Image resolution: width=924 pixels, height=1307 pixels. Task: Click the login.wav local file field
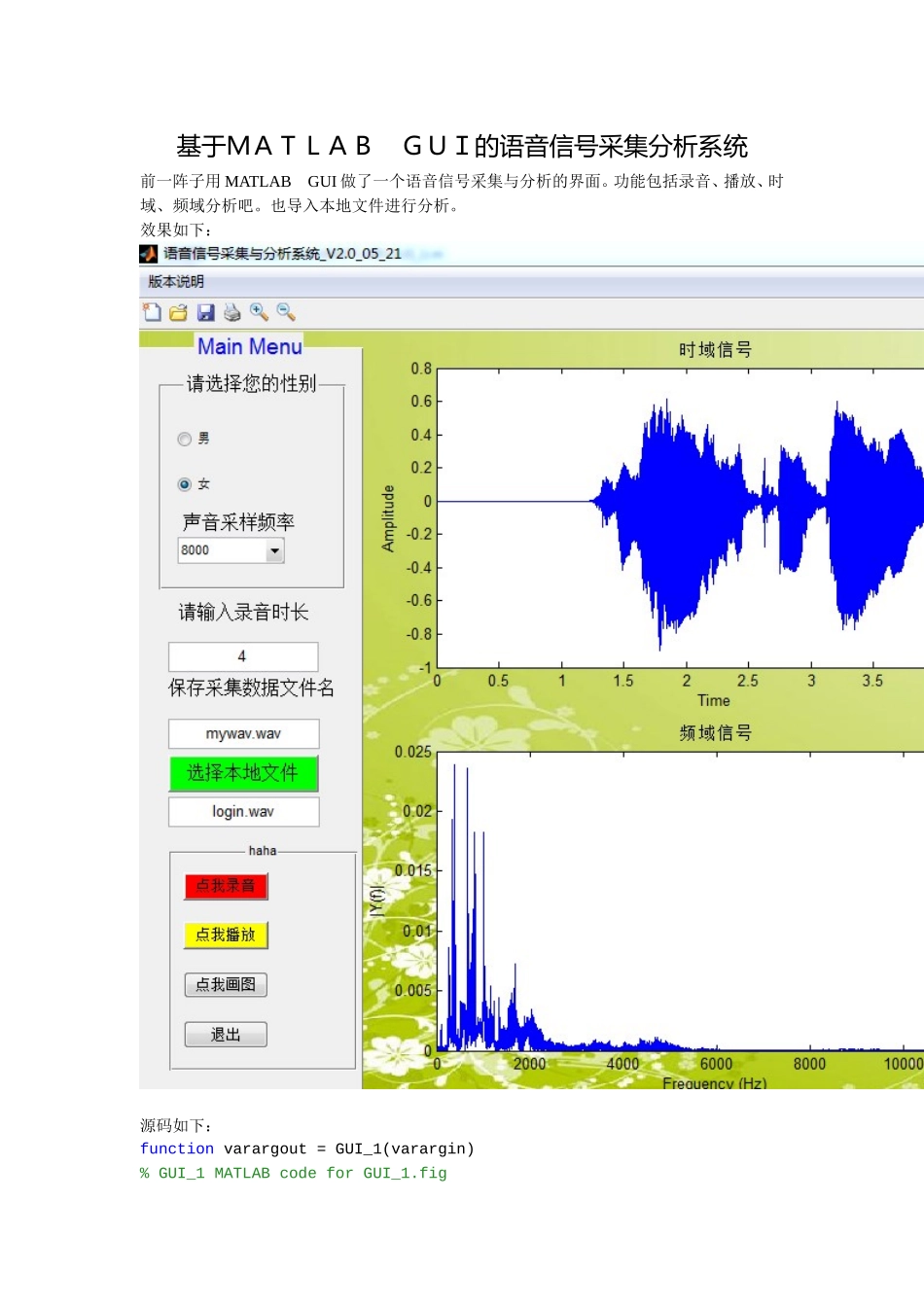(243, 812)
